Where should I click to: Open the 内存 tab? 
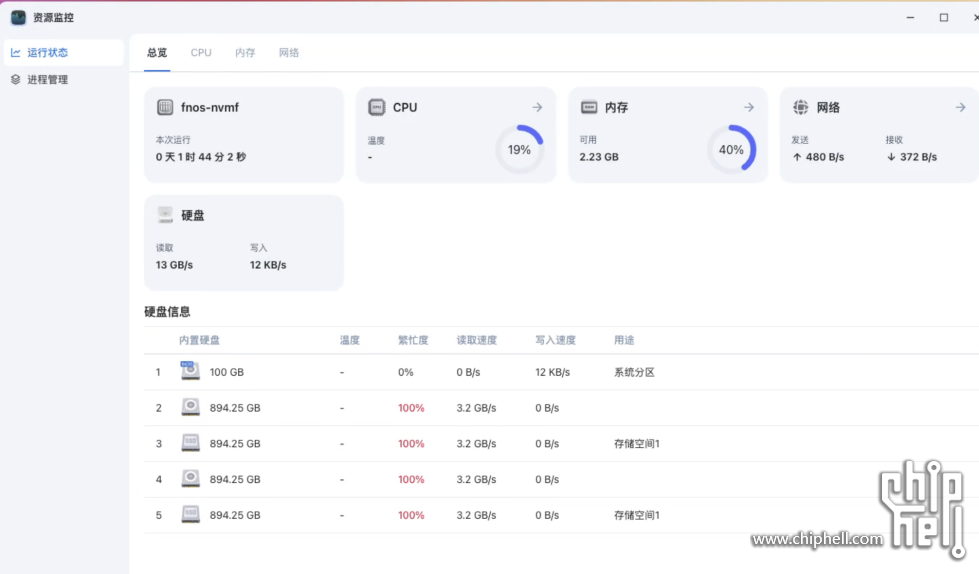tap(245, 52)
